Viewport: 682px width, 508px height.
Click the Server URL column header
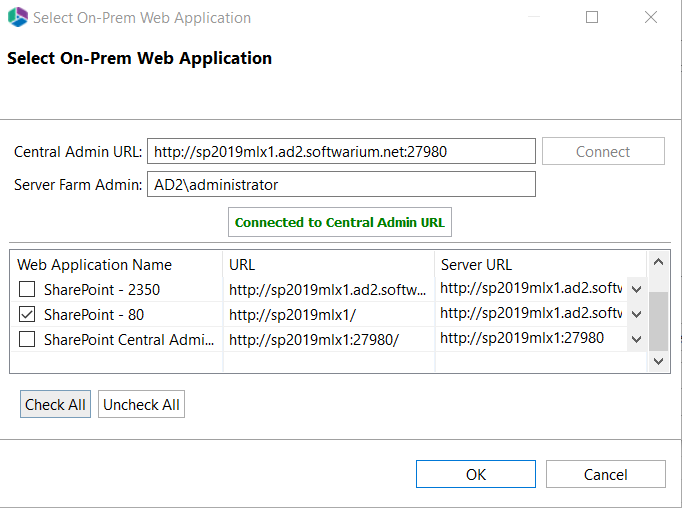pos(476,265)
